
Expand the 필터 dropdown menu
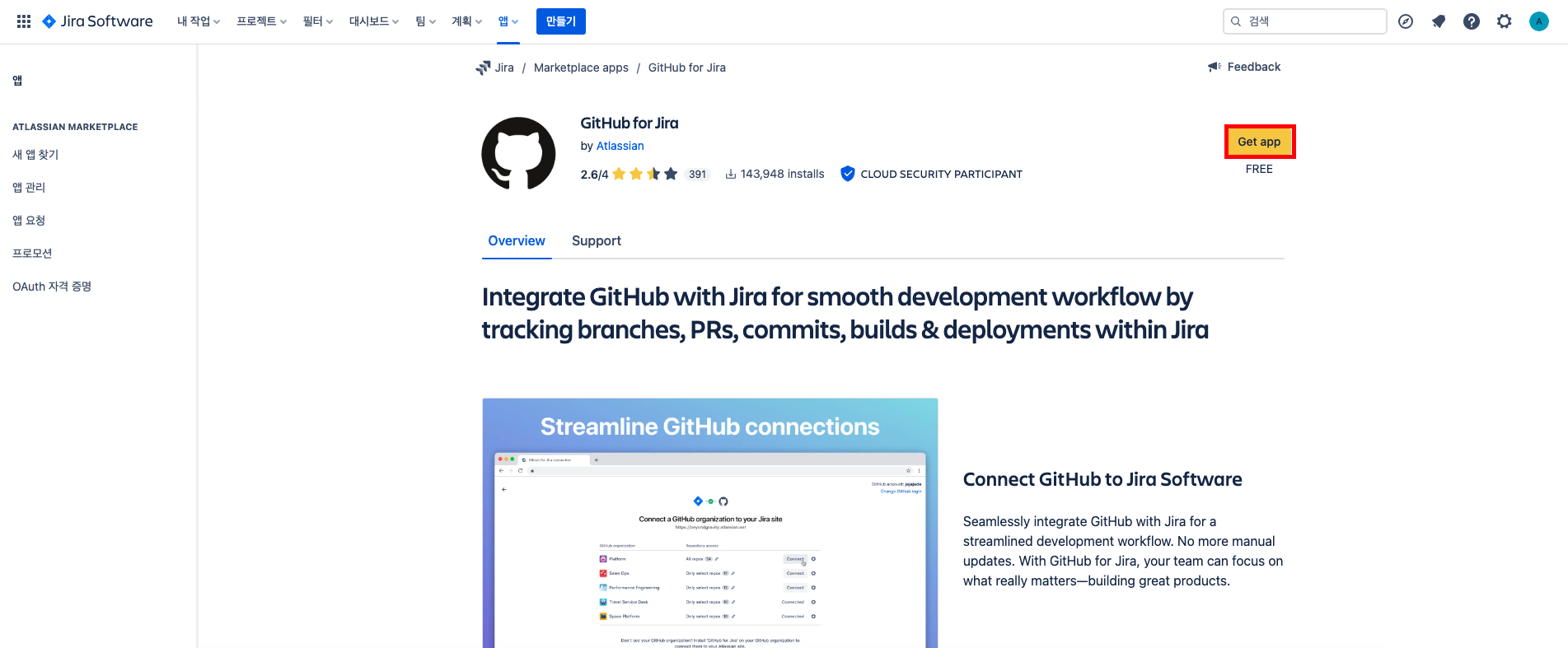317,21
